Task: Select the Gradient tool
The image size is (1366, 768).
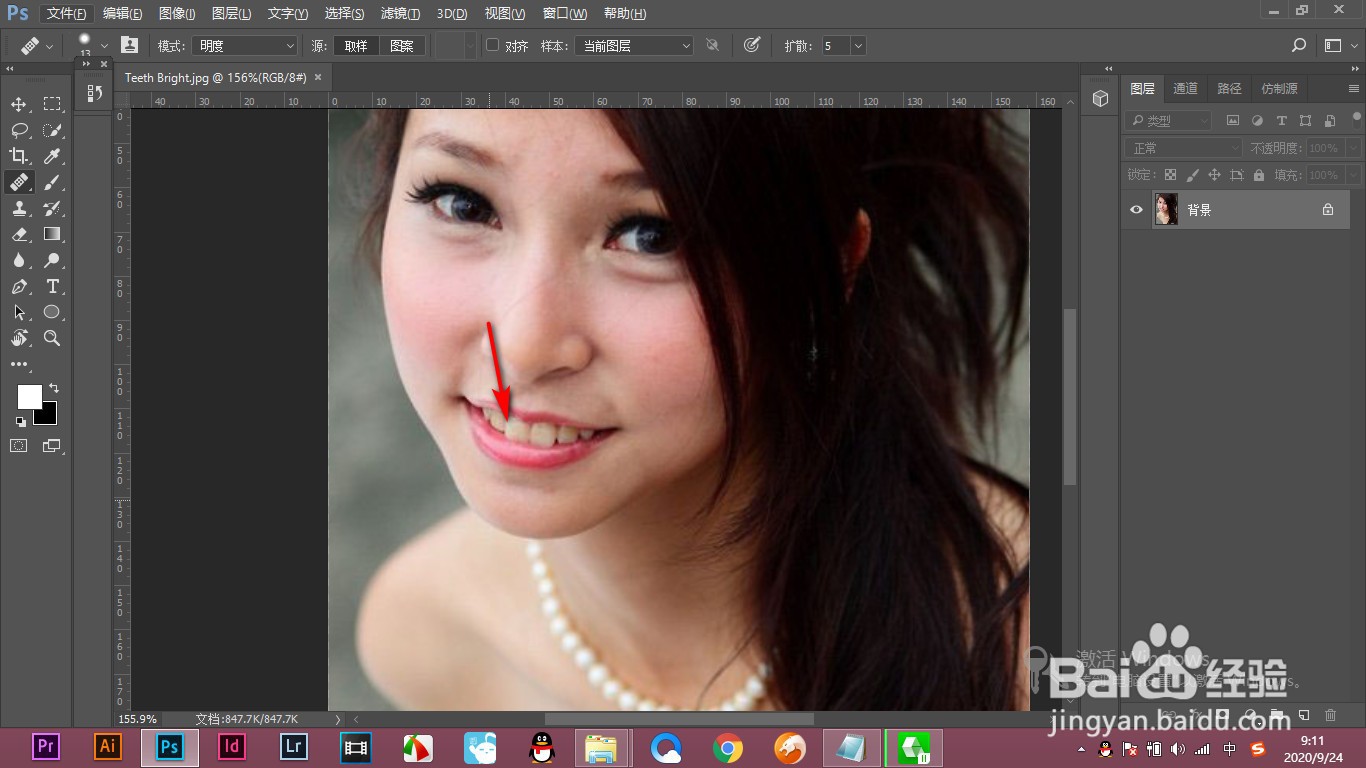Action: tap(52, 234)
